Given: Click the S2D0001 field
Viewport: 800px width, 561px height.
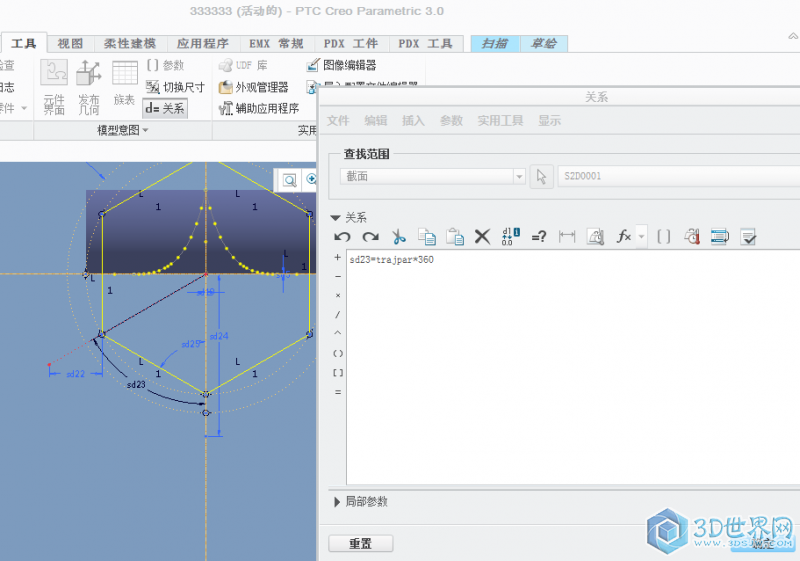Looking at the screenshot, I should pos(679,176).
